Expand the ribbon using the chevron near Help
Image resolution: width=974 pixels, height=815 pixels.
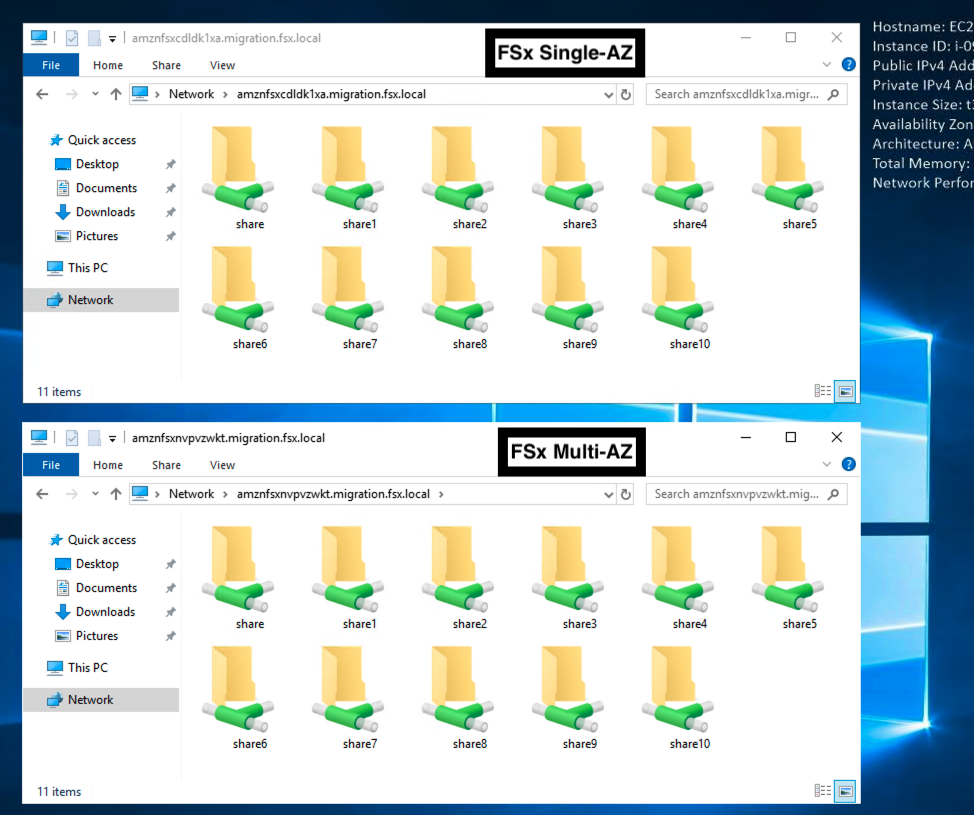click(x=826, y=63)
